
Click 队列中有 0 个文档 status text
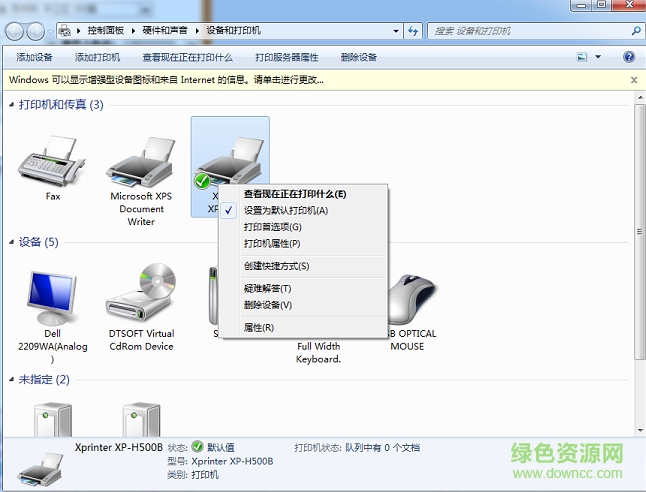point(382,447)
